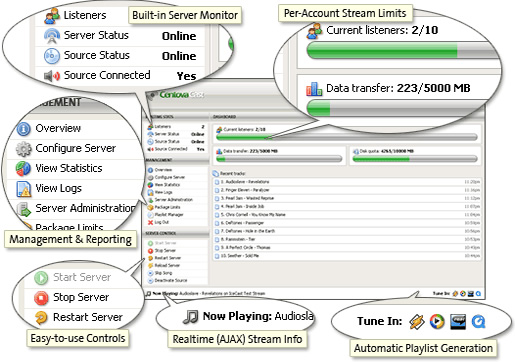Click the Source Connected speaker icon in the magnified monitor bubble
The image size is (515, 362).
(x=52, y=76)
